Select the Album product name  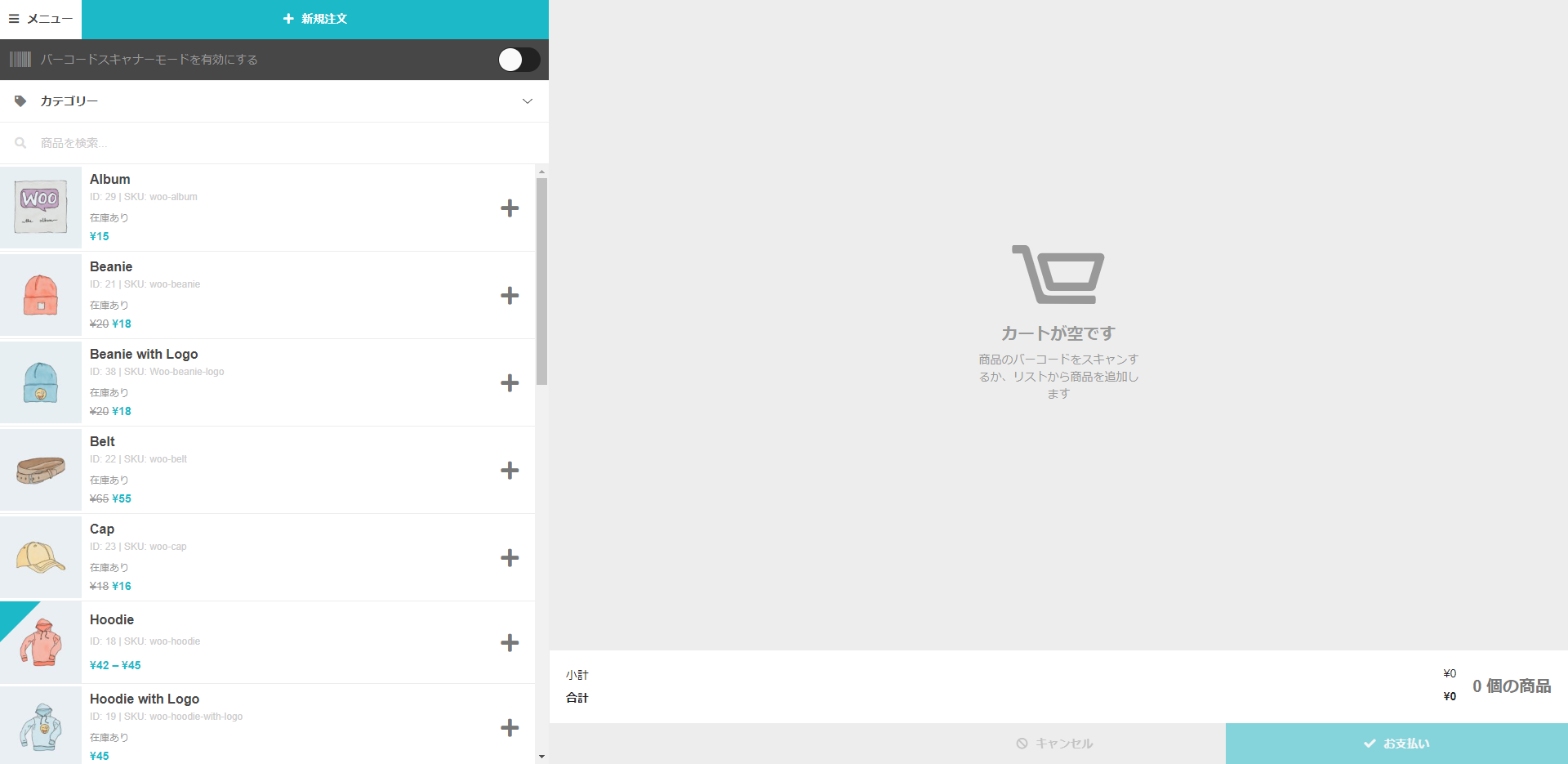tap(110, 179)
